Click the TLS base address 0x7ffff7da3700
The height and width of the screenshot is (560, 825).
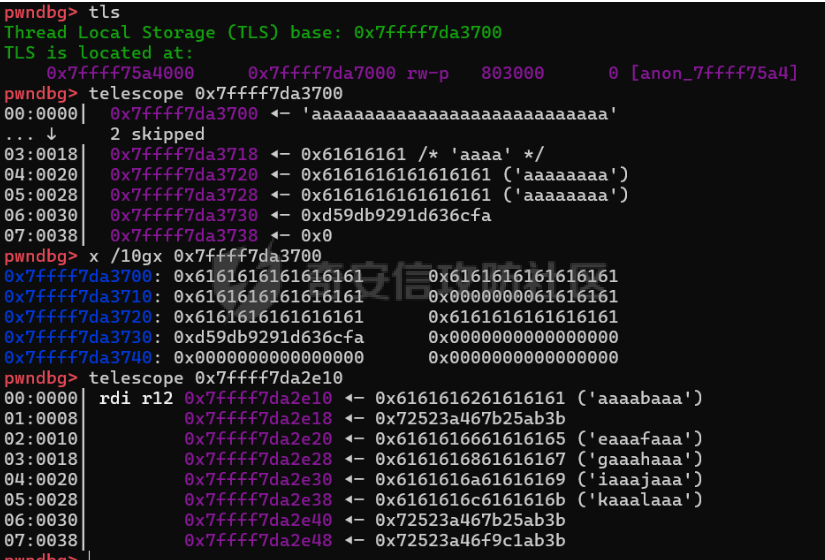pos(427,33)
